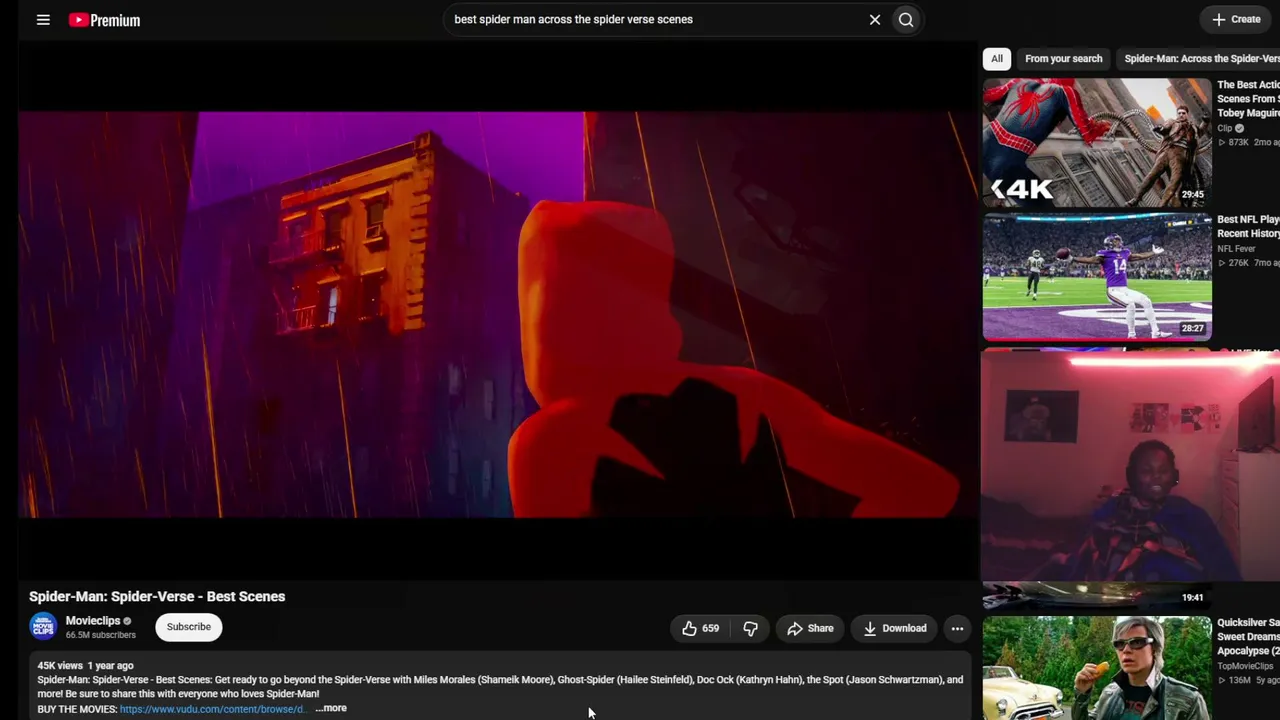Screen dimensions: 1280x720
Task: Clear the search query with X
Action: coord(875,19)
